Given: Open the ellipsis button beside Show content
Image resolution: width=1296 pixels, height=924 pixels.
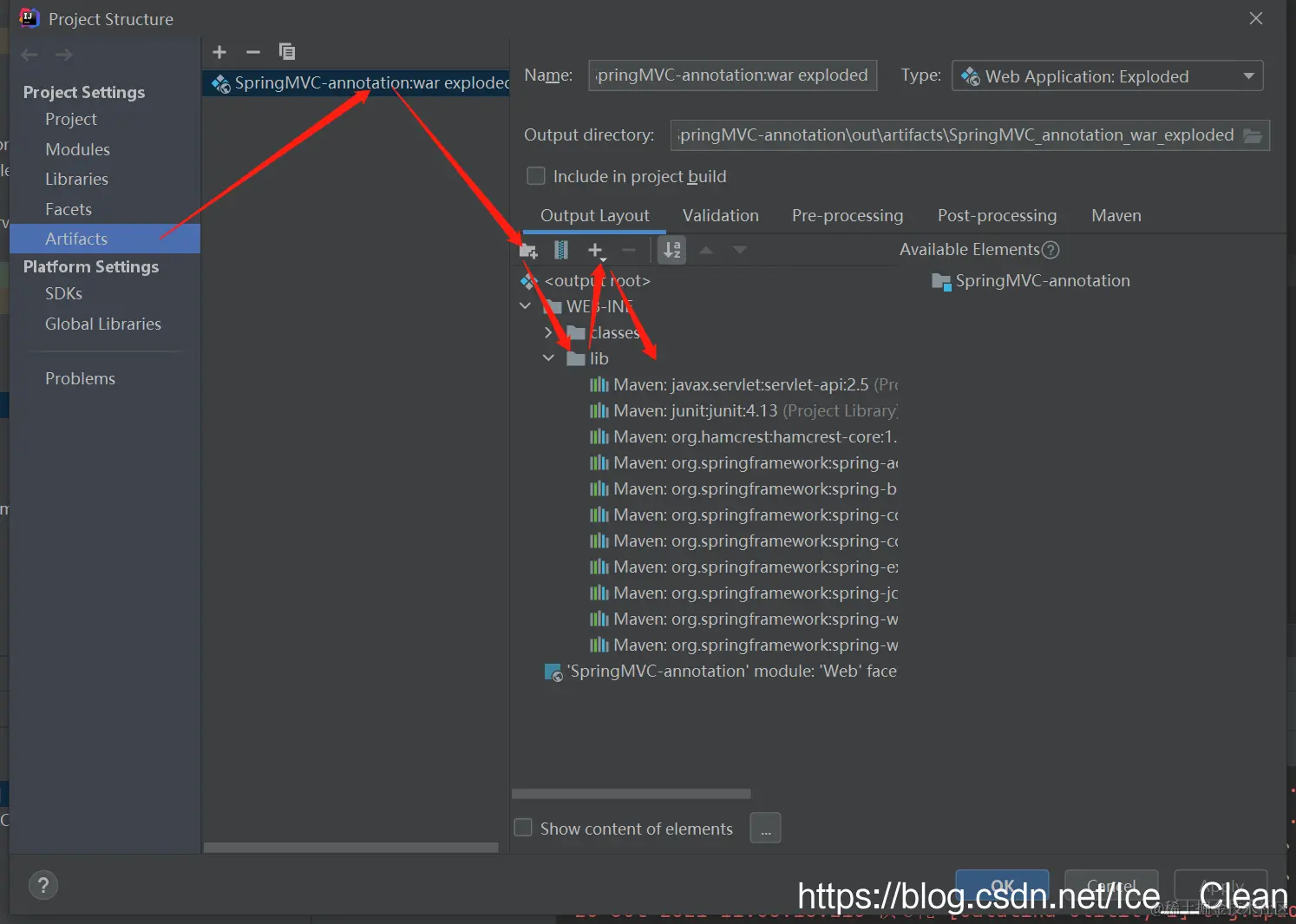Looking at the screenshot, I should [765, 829].
